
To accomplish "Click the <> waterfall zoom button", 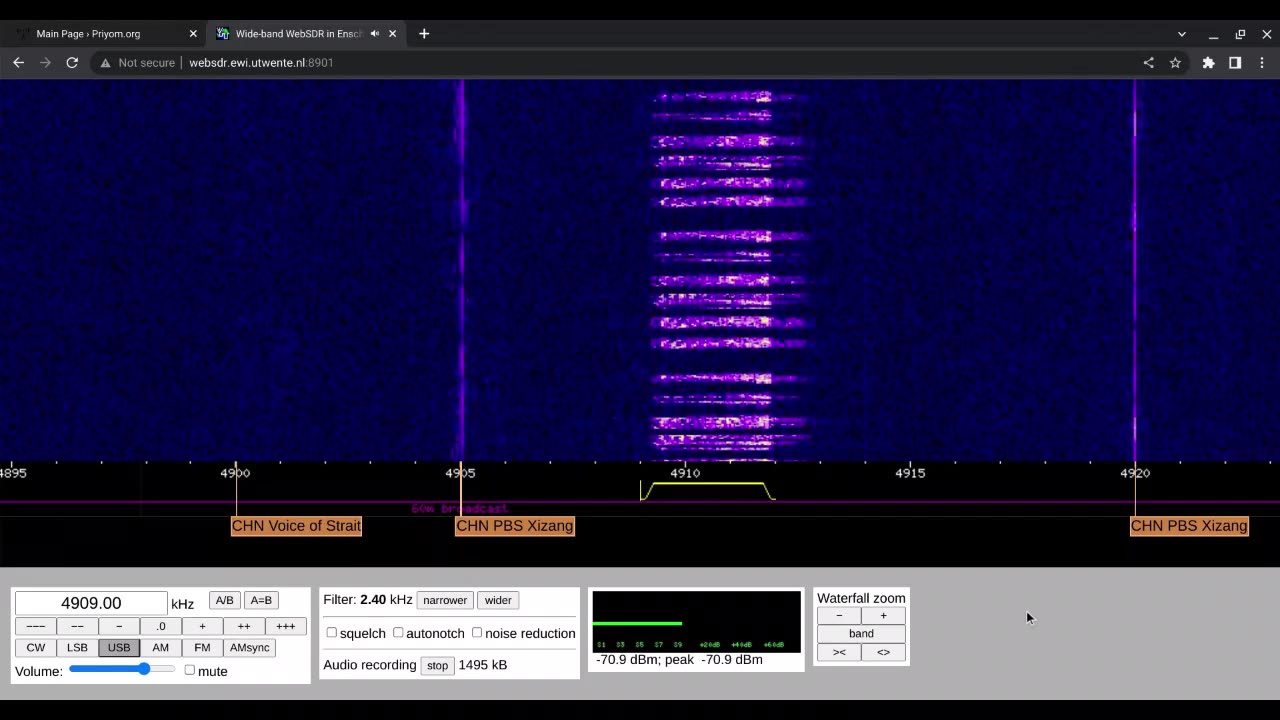I will 883,652.
